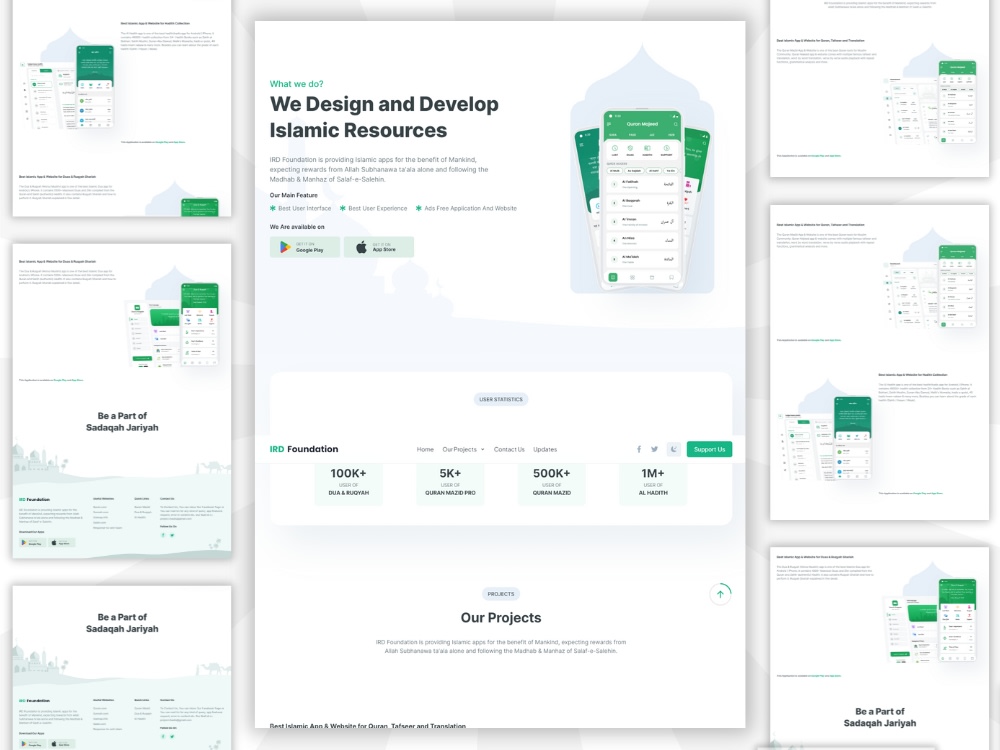Select the Al 'Imran surah row
This screenshot has width=1000, height=750.
click(642, 222)
